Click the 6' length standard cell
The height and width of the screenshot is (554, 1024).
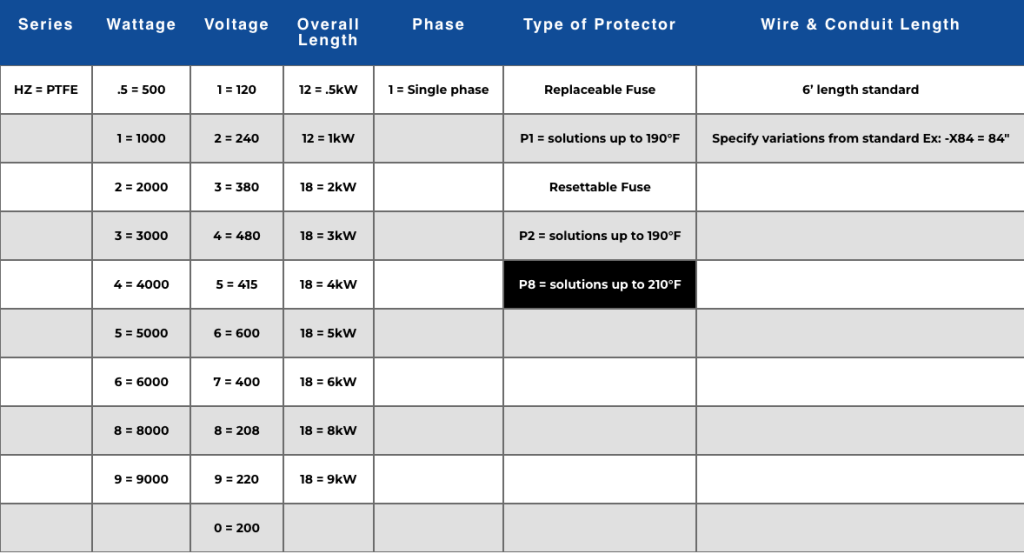point(860,90)
